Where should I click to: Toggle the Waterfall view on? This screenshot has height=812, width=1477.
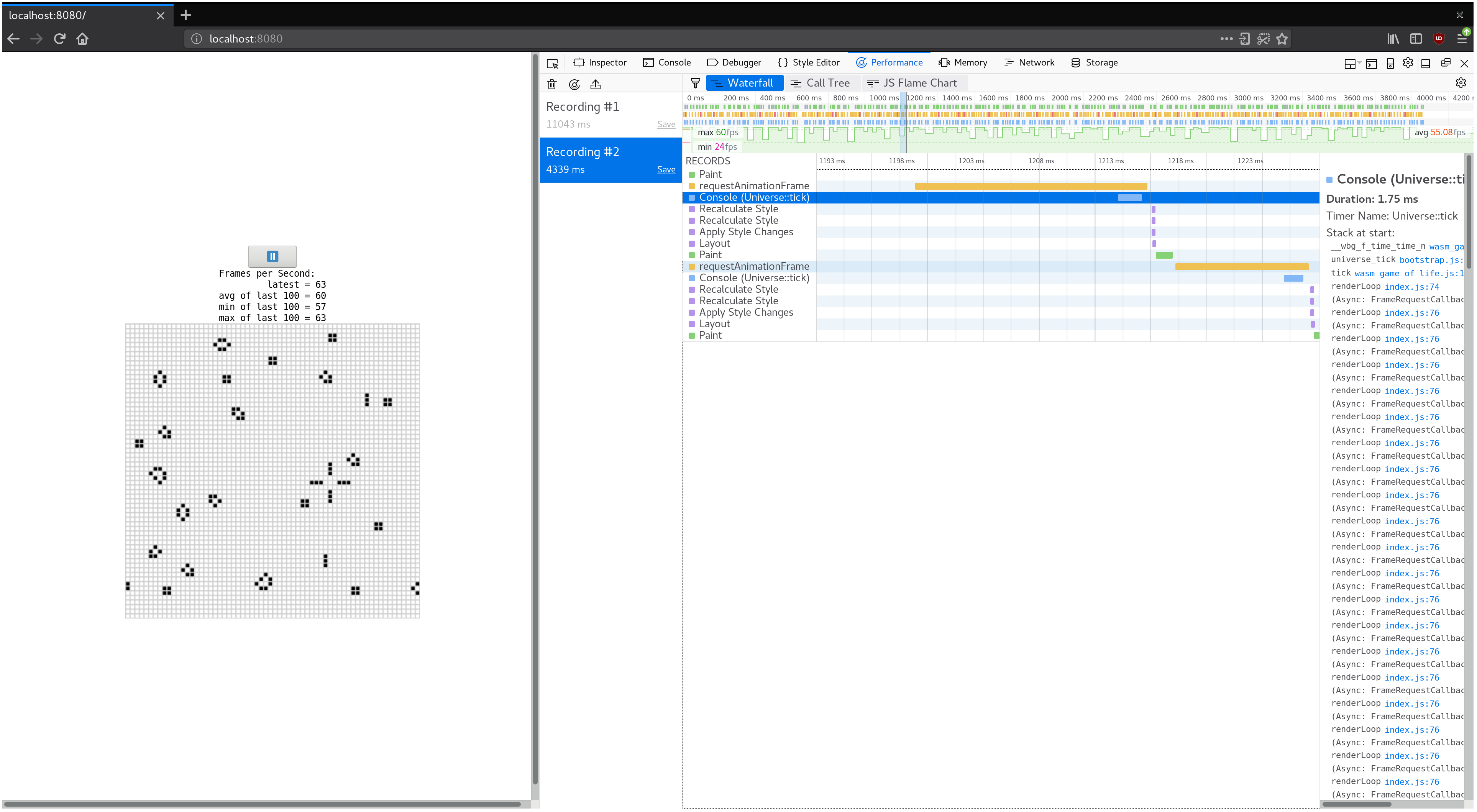pos(744,82)
